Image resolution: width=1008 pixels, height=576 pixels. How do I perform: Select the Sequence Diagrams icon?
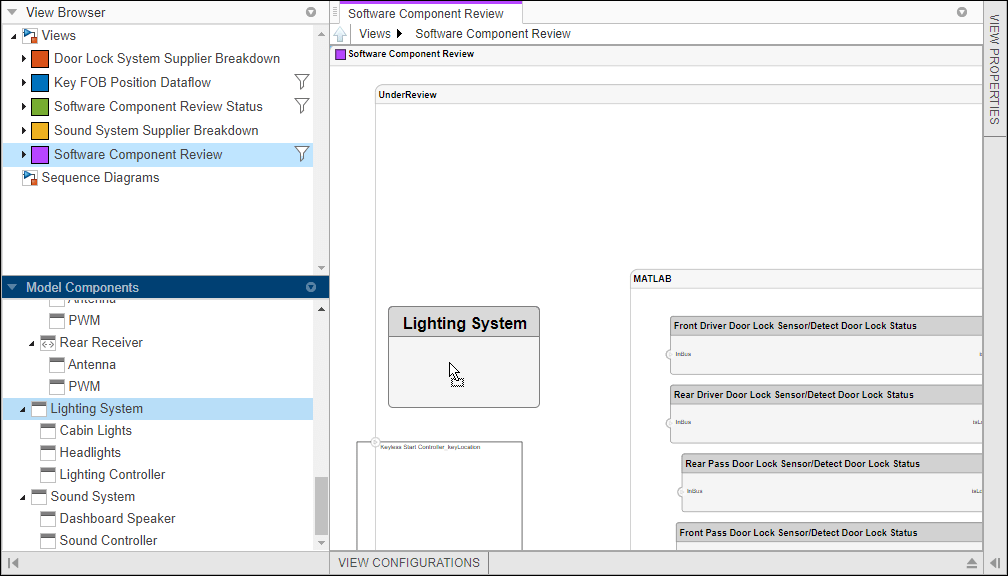(29, 177)
